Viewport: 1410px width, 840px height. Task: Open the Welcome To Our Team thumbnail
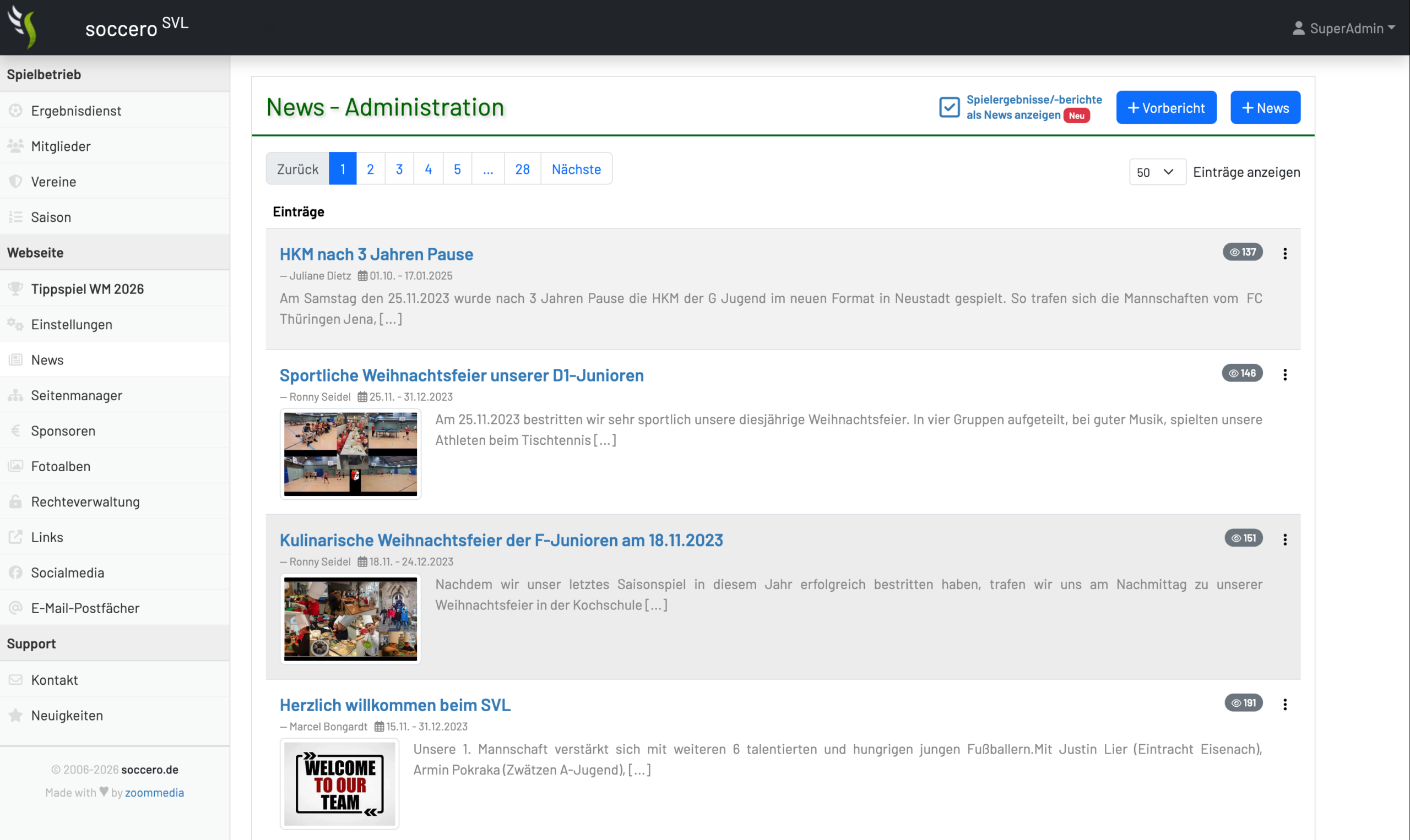tap(339, 784)
